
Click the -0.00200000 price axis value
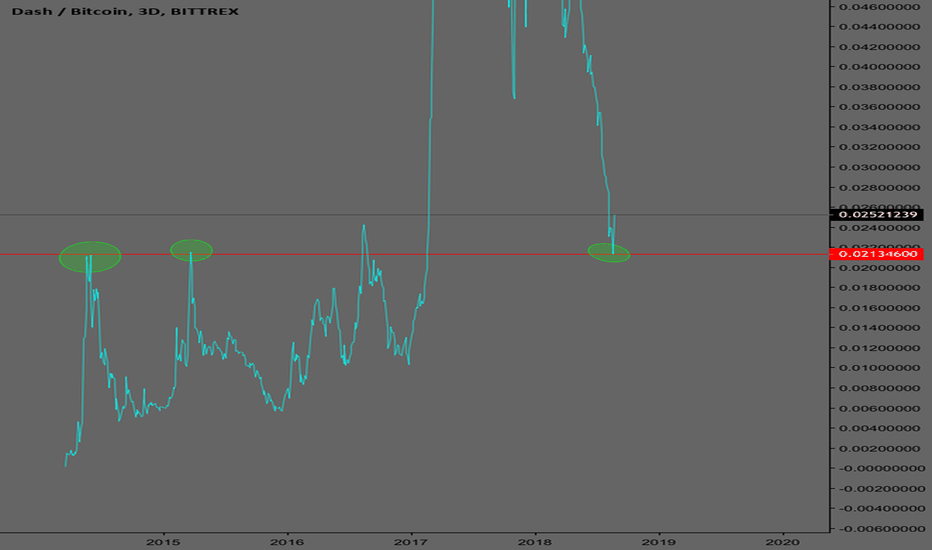pyautogui.click(x=881, y=489)
